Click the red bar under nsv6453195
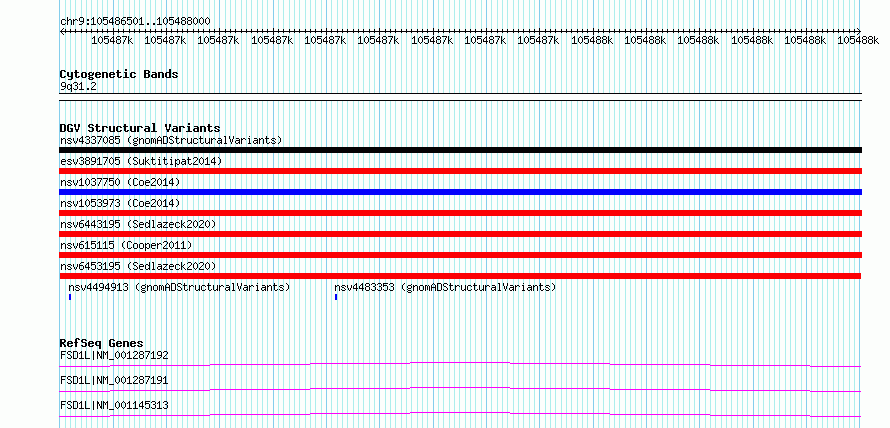Screen dimensions: 890x428 (460, 276)
